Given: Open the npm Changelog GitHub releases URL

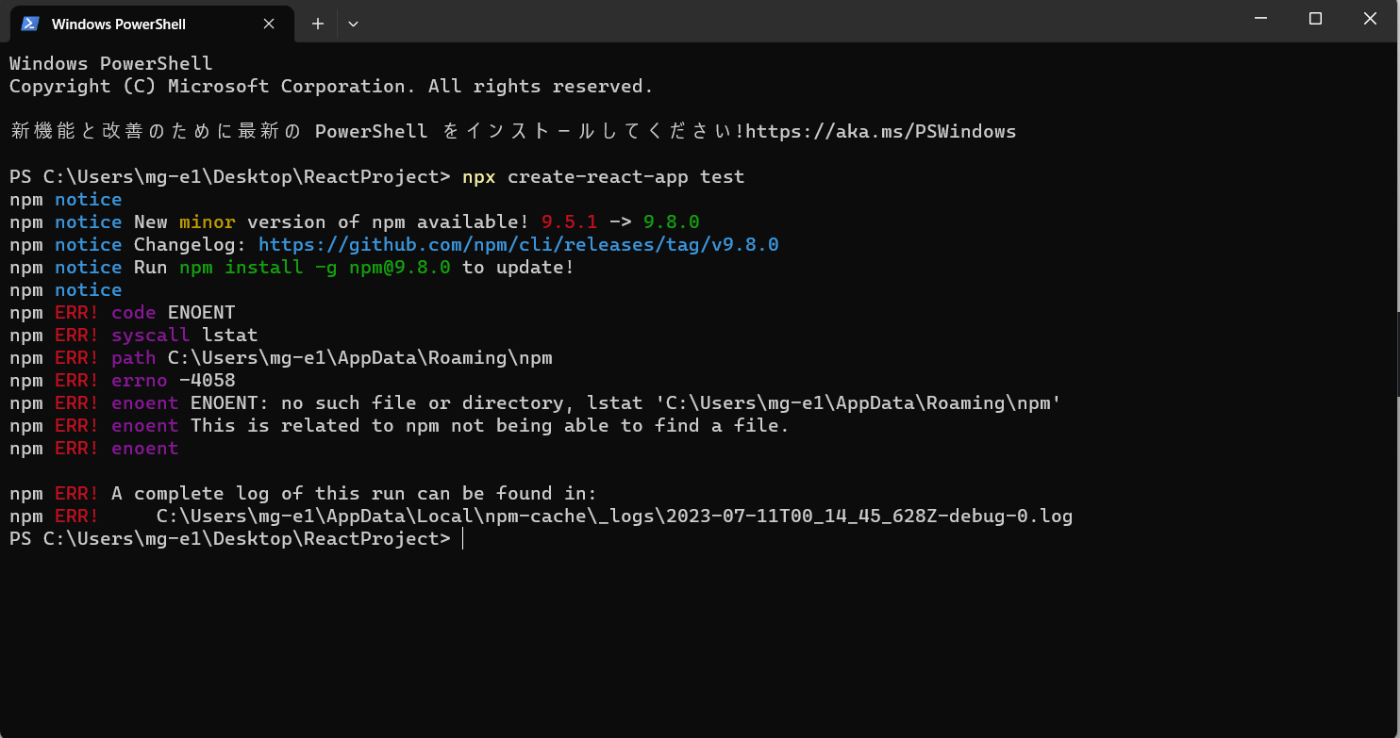Looking at the screenshot, I should click(518, 245).
